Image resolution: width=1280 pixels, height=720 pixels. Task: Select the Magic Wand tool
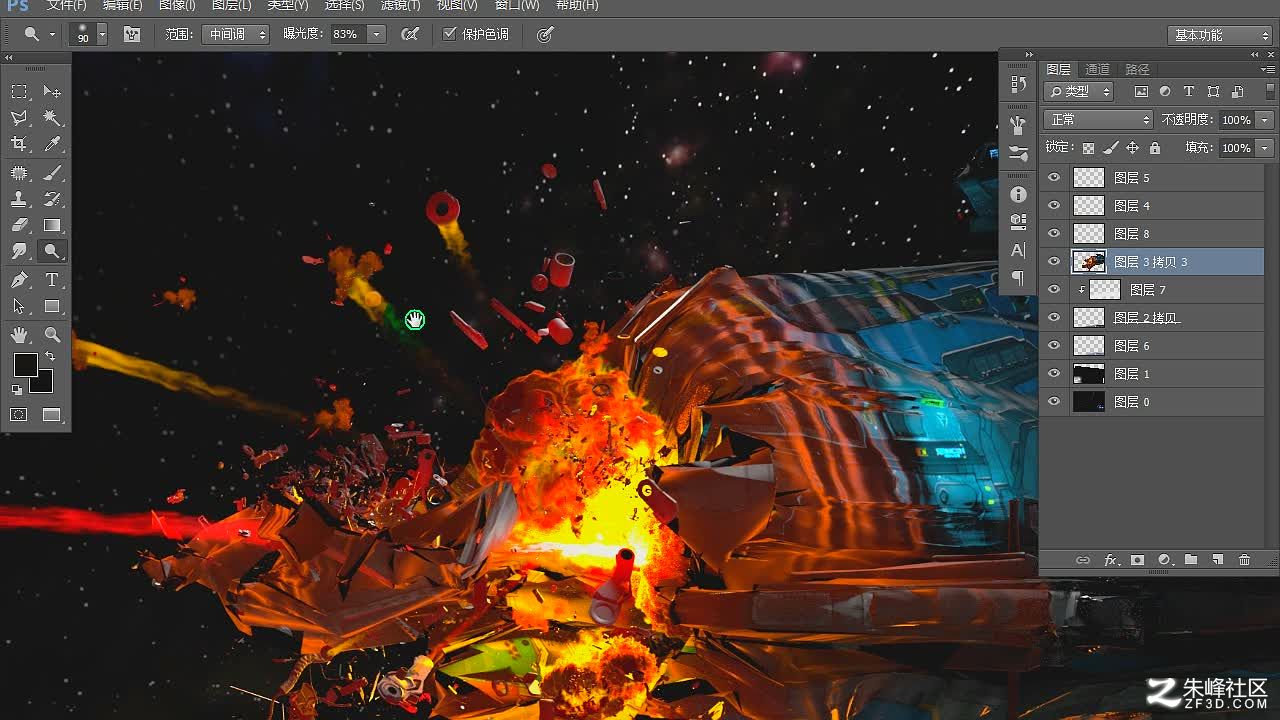point(52,118)
